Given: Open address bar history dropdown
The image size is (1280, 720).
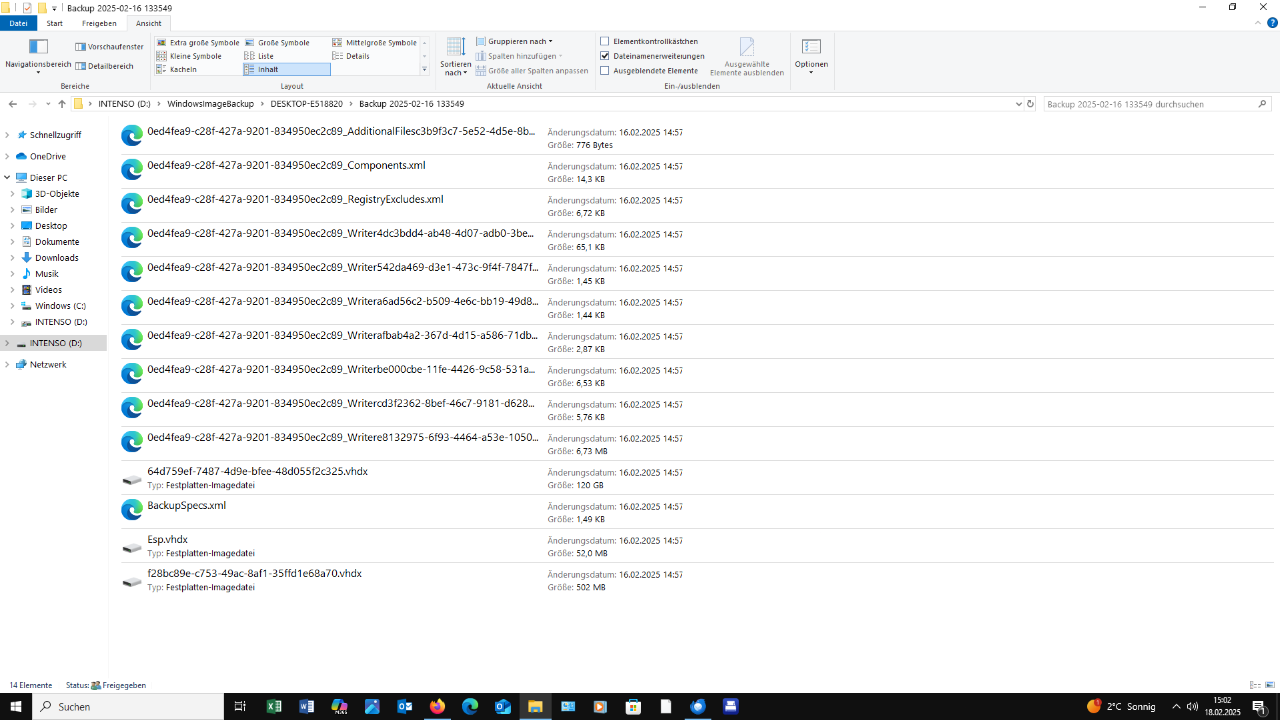Looking at the screenshot, I should click(x=1018, y=104).
